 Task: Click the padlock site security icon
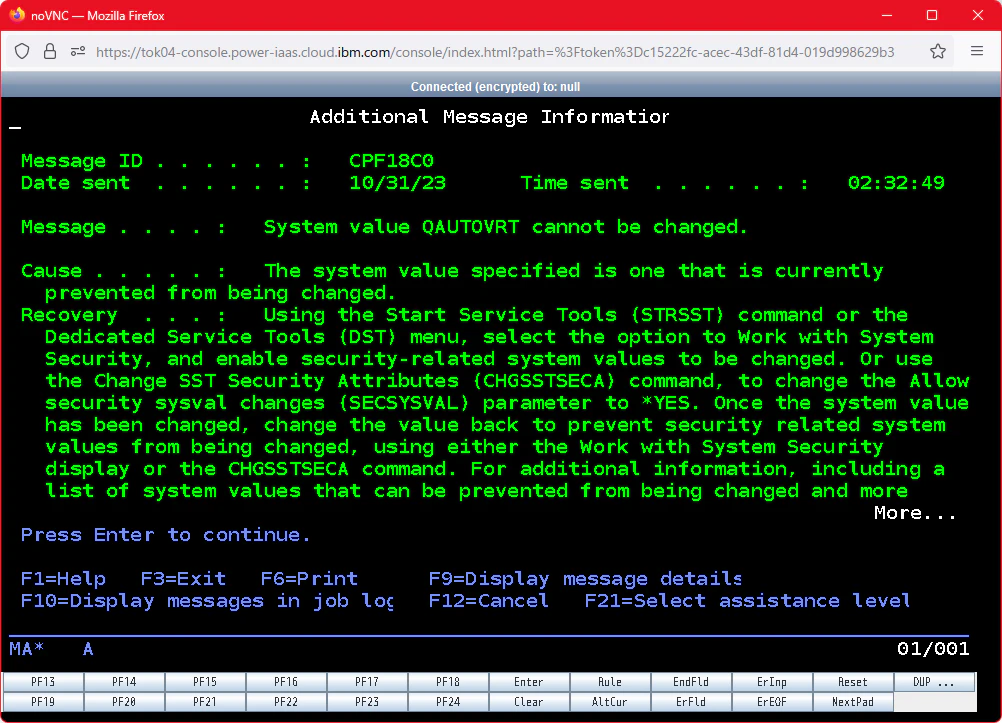point(50,52)
